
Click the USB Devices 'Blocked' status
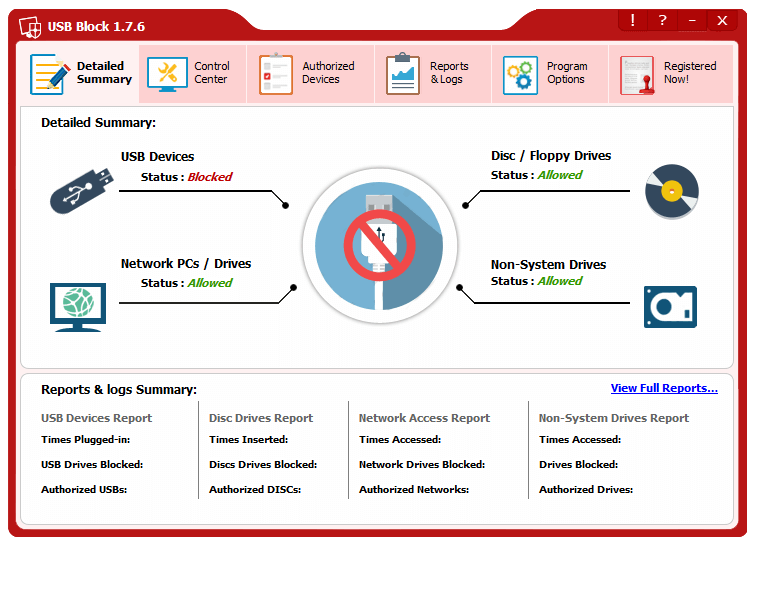coord(210,177)
